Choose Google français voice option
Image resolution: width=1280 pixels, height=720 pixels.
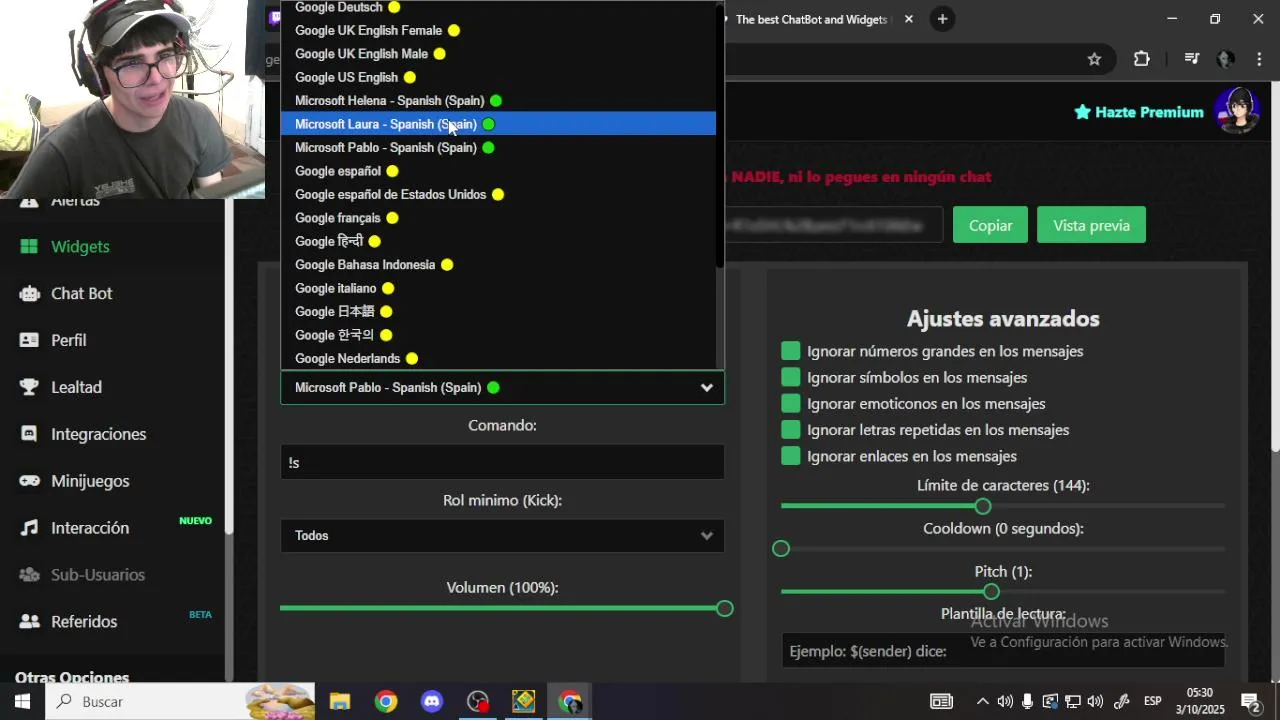pos(498,218)
